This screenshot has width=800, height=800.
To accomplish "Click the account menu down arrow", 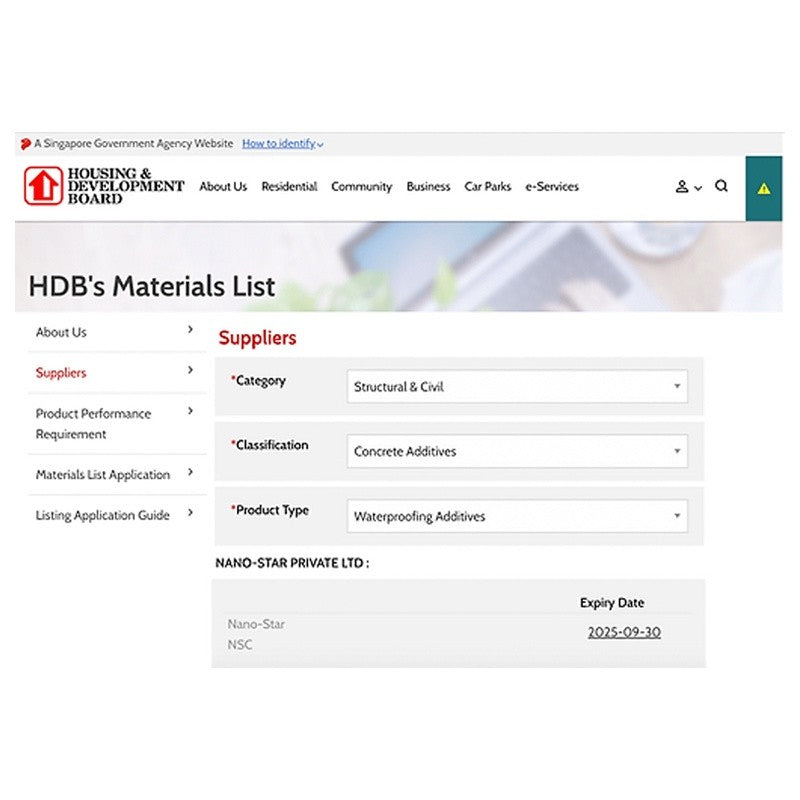I will point(698,188).
